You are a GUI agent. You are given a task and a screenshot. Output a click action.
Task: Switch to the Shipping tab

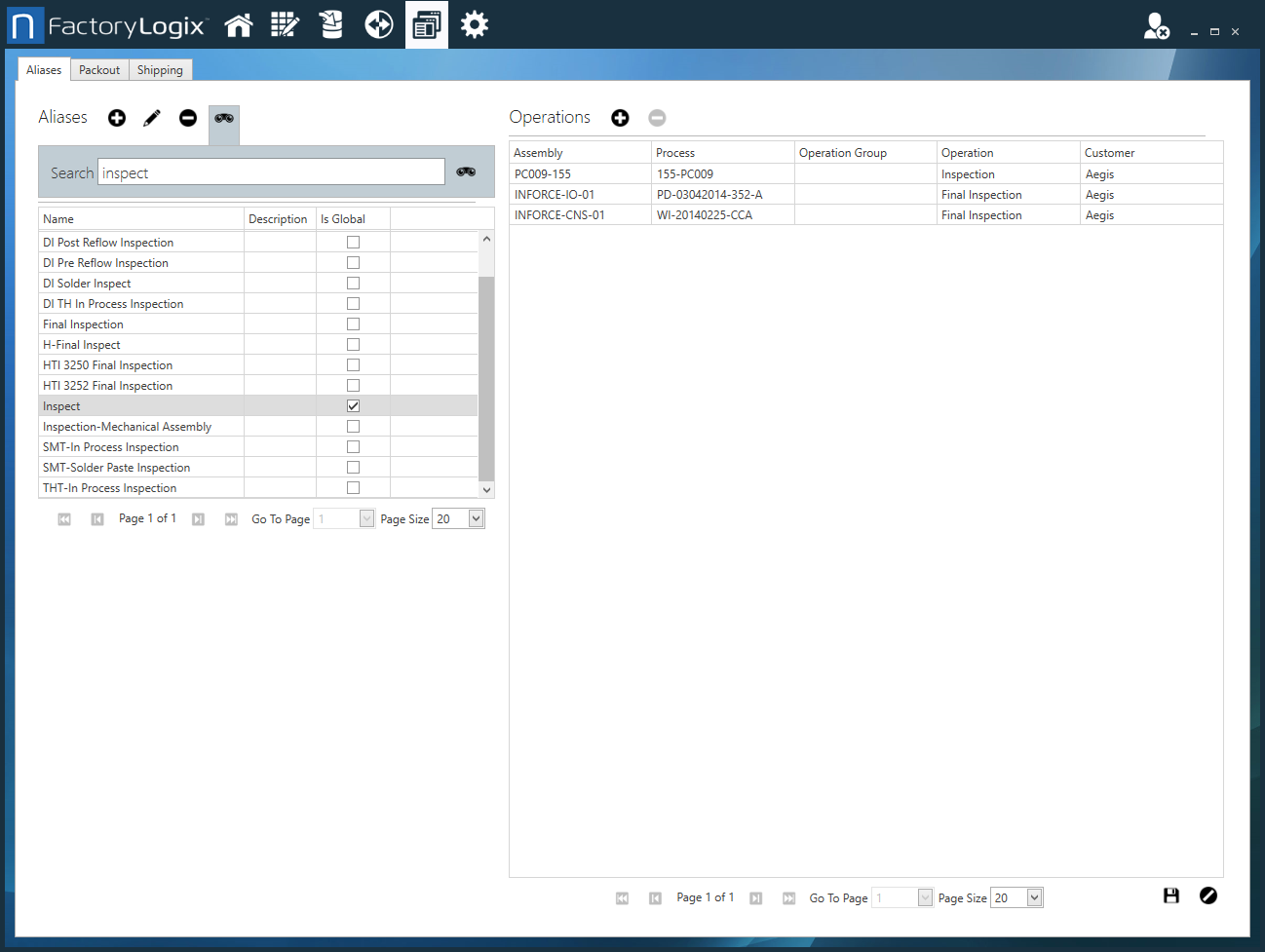(160, 70)
